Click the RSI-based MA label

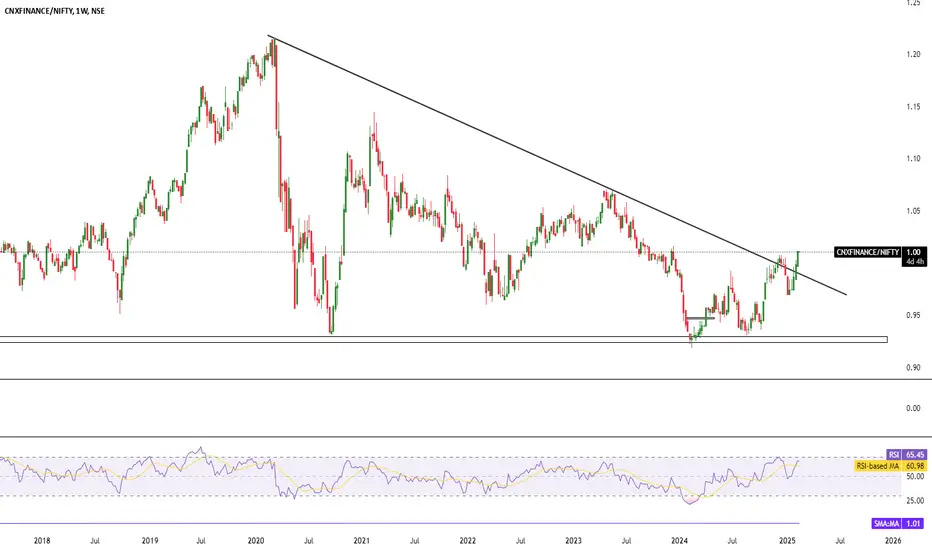878,466
